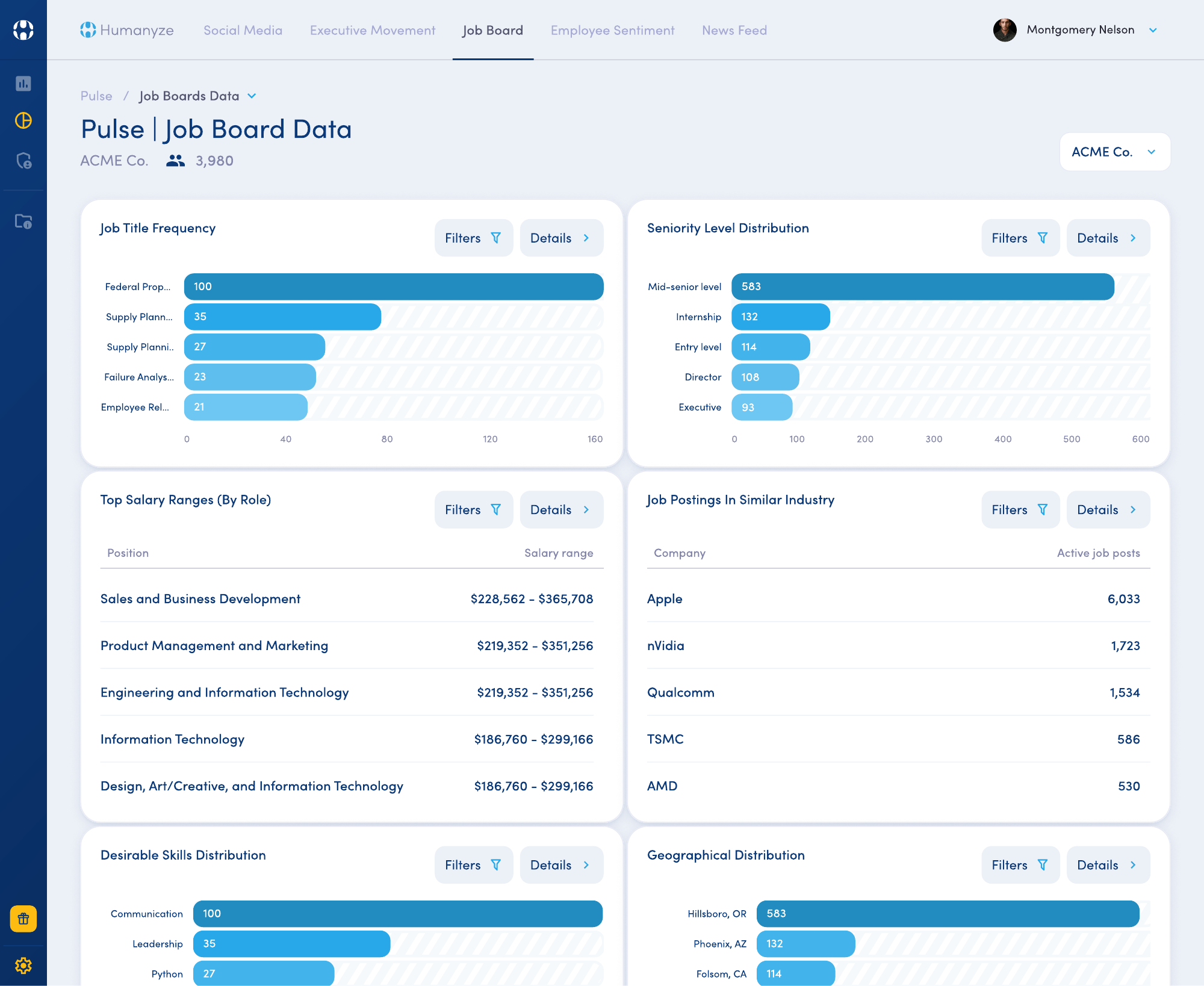Viewport: 1204px width, 986px height.
Task: Click the Internship bar showing 132
Action: pos(780,317)
